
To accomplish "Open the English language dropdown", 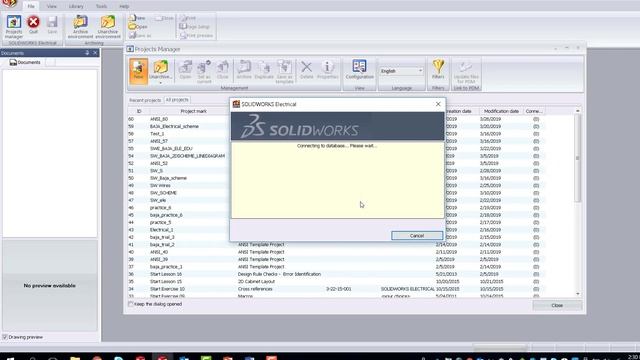I will pyautogui.click(x=401, y=71).
